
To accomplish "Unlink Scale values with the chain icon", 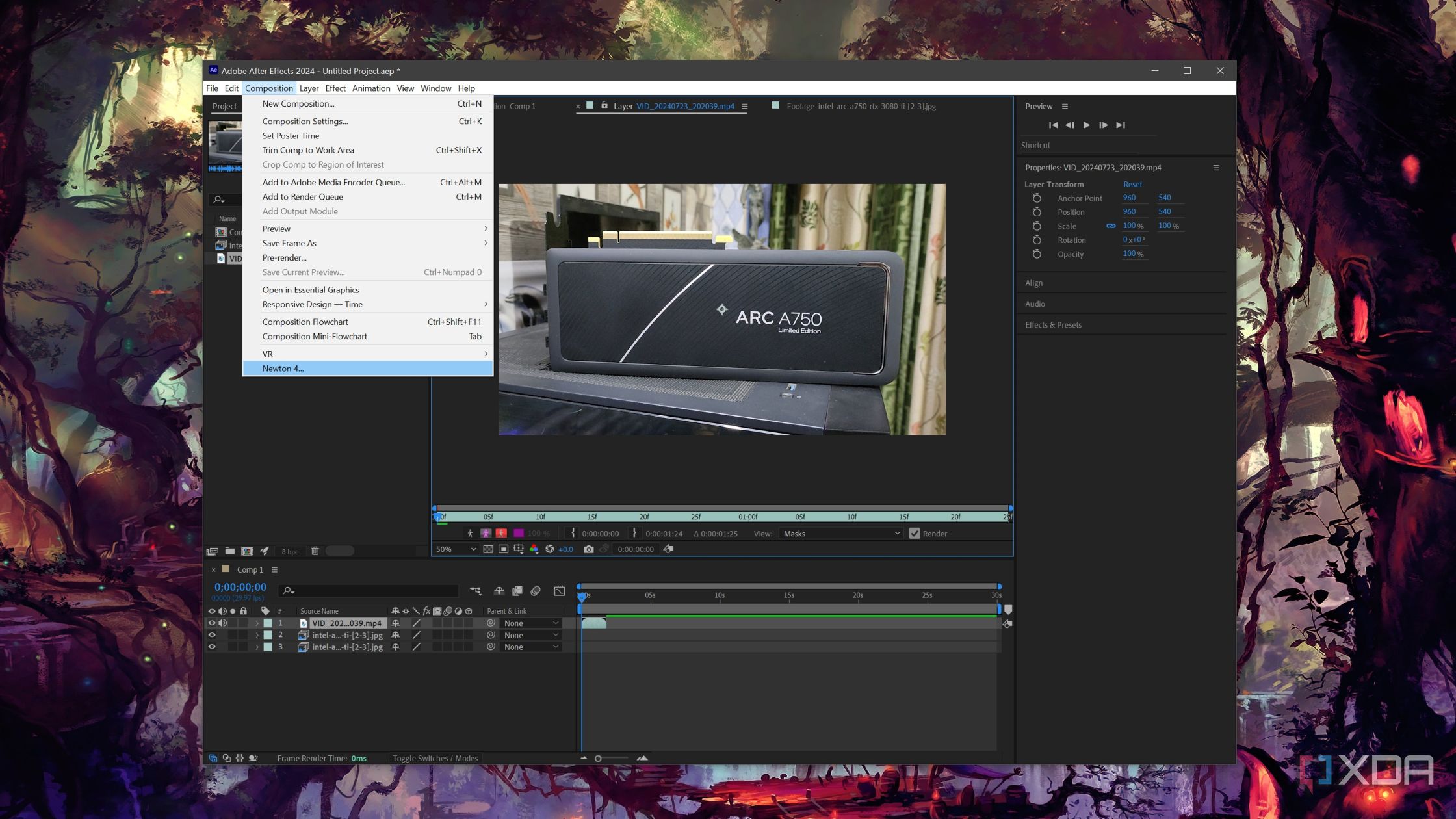I will 1111,226.
